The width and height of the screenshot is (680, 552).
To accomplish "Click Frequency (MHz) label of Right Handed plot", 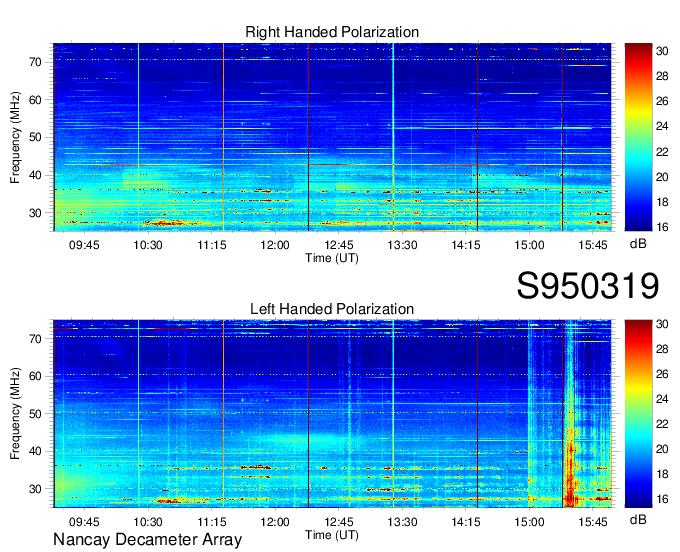I will (15, 137).
